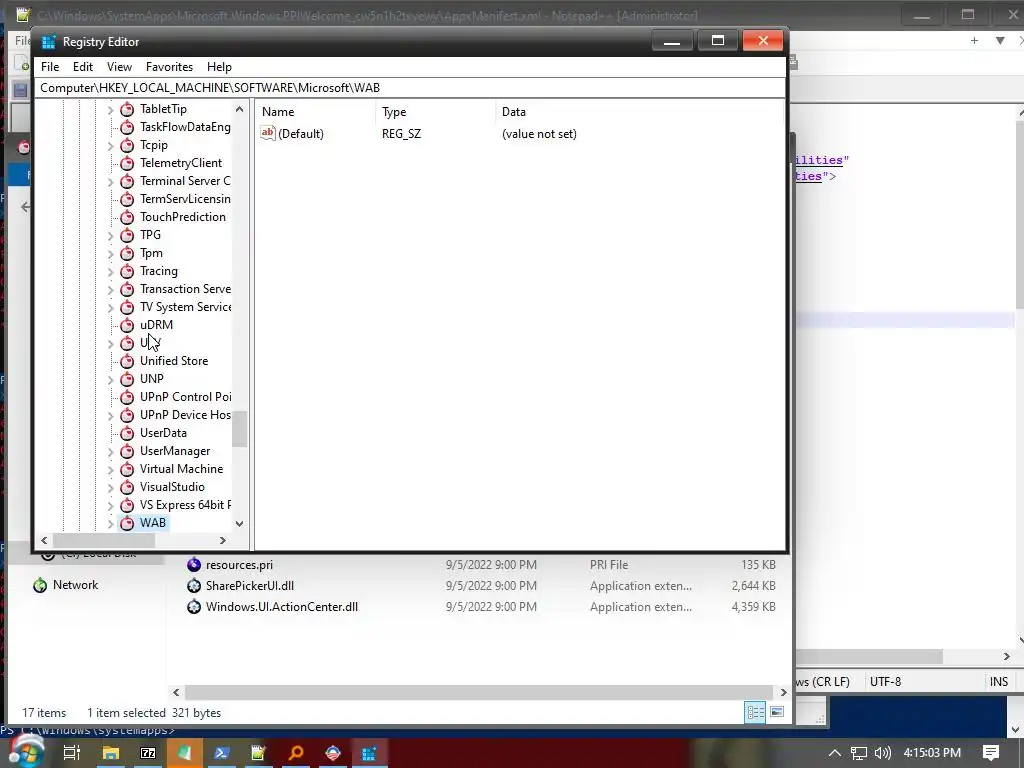Click the tree vertical scrollbar thumb

click(x=240, y=429)
